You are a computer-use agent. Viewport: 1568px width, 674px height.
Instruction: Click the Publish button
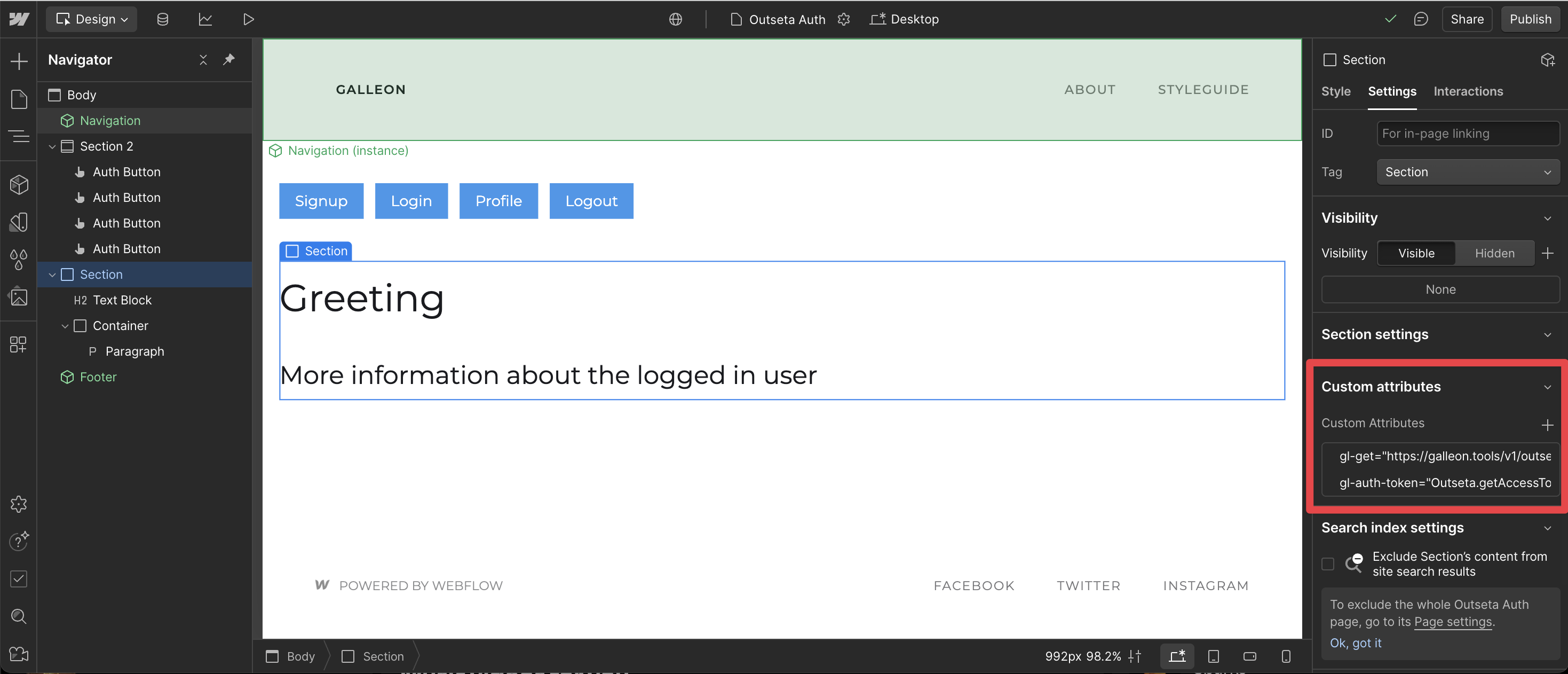[x=1530, y=19]
